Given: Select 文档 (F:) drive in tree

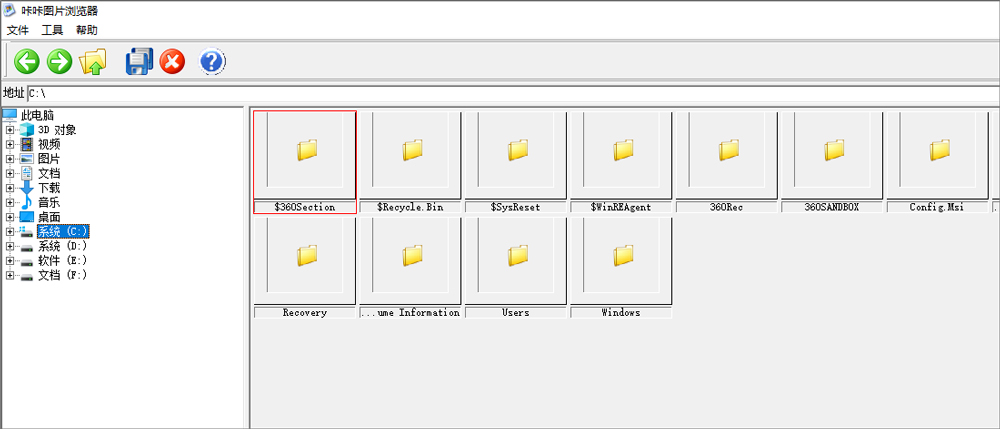Looking at the screenshot, I should pos(62,275).
